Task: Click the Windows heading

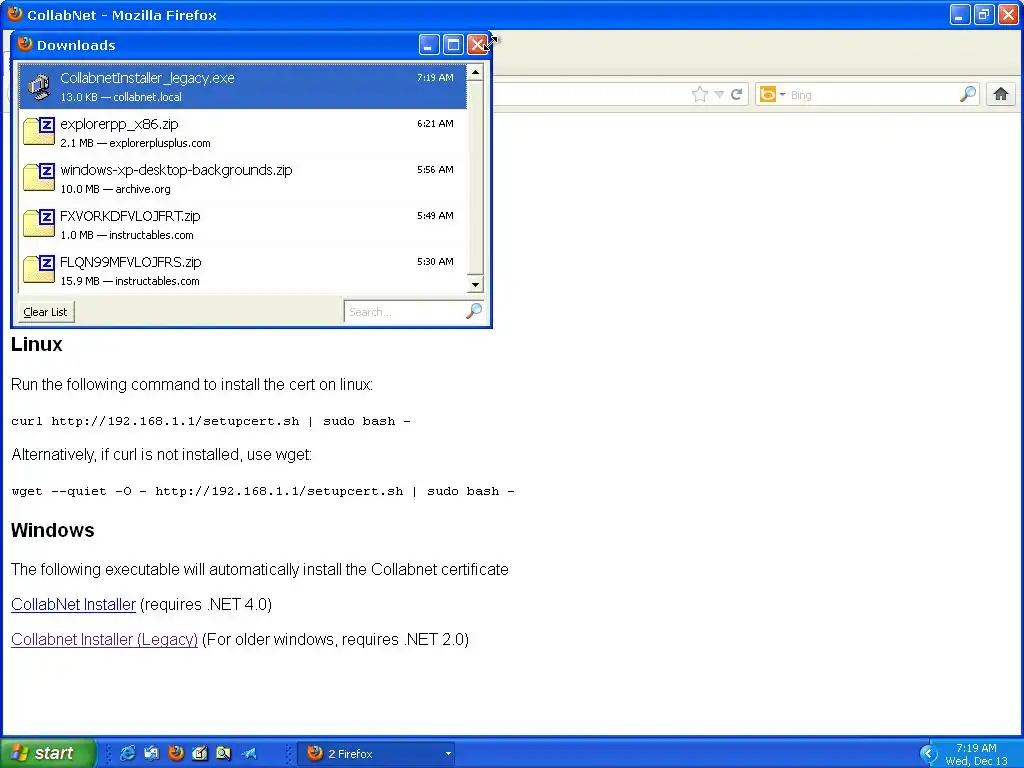Action: tap(53, 530)
